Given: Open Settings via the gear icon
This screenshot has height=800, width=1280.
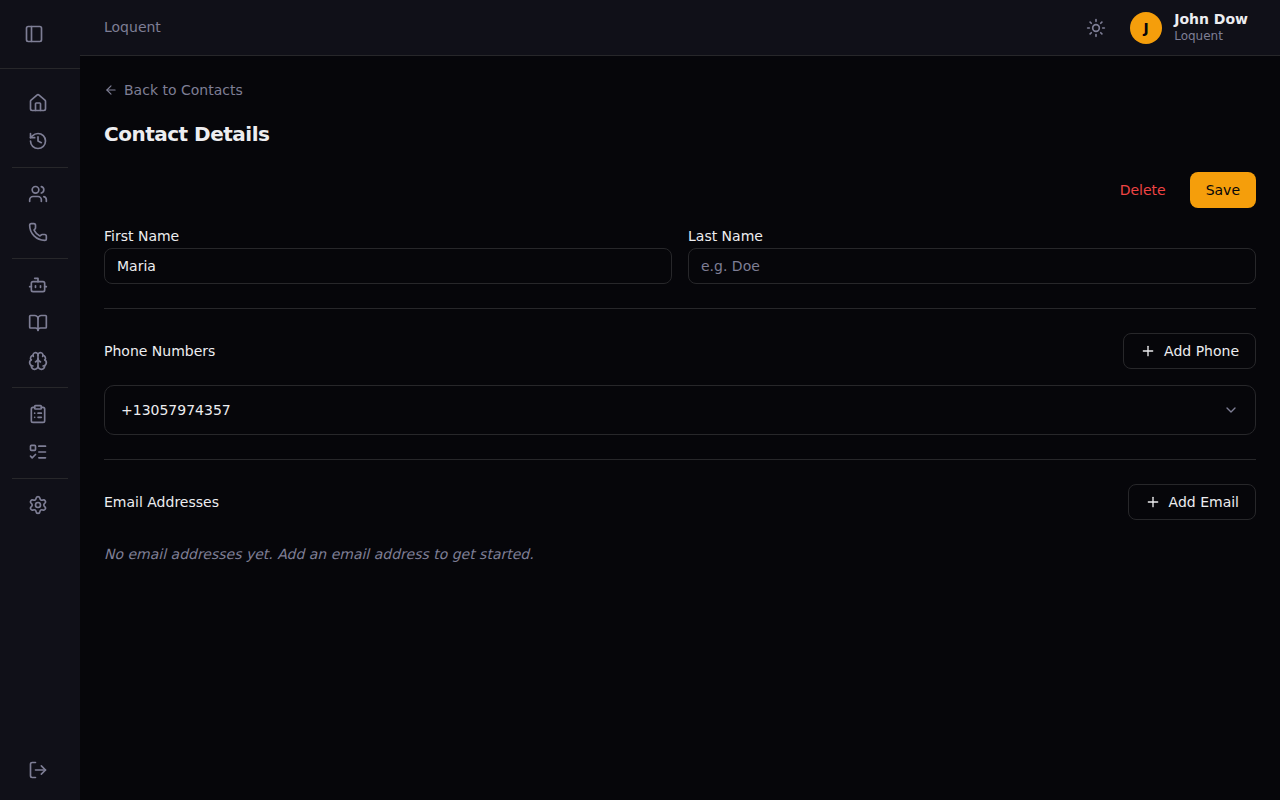Looking at the screenshot, I should [38, 504].
